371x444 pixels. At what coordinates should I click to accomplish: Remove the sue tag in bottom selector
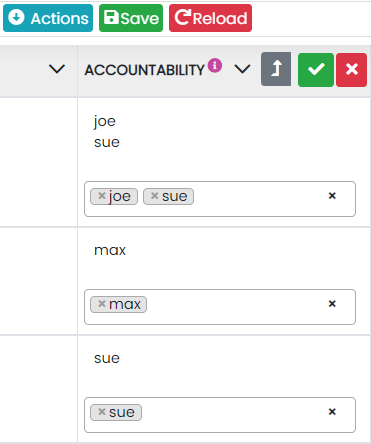pyautogui.click(x=102, y=412)
